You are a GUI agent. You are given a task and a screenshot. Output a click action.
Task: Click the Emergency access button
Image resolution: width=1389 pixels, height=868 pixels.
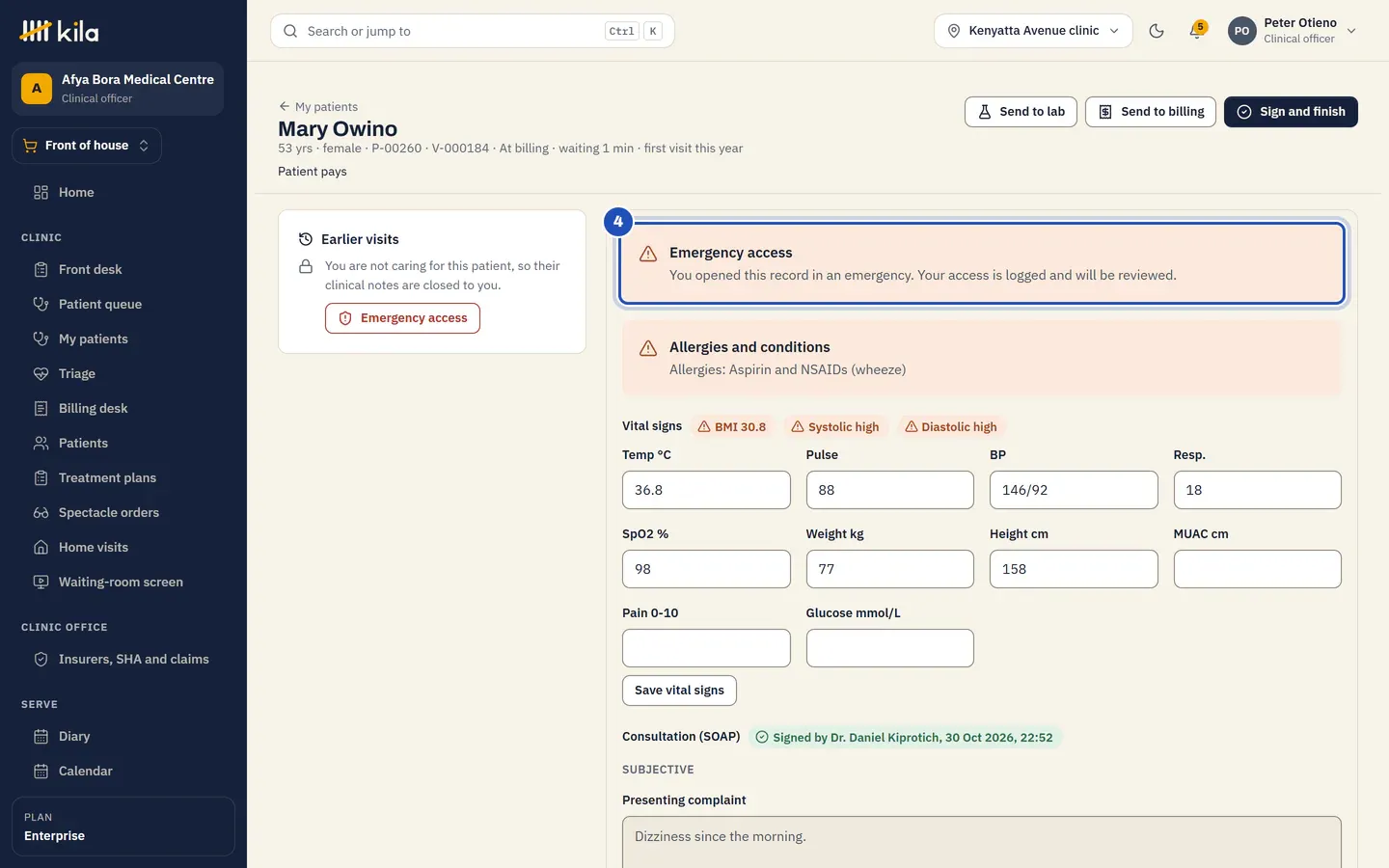[x=402, y=318]
